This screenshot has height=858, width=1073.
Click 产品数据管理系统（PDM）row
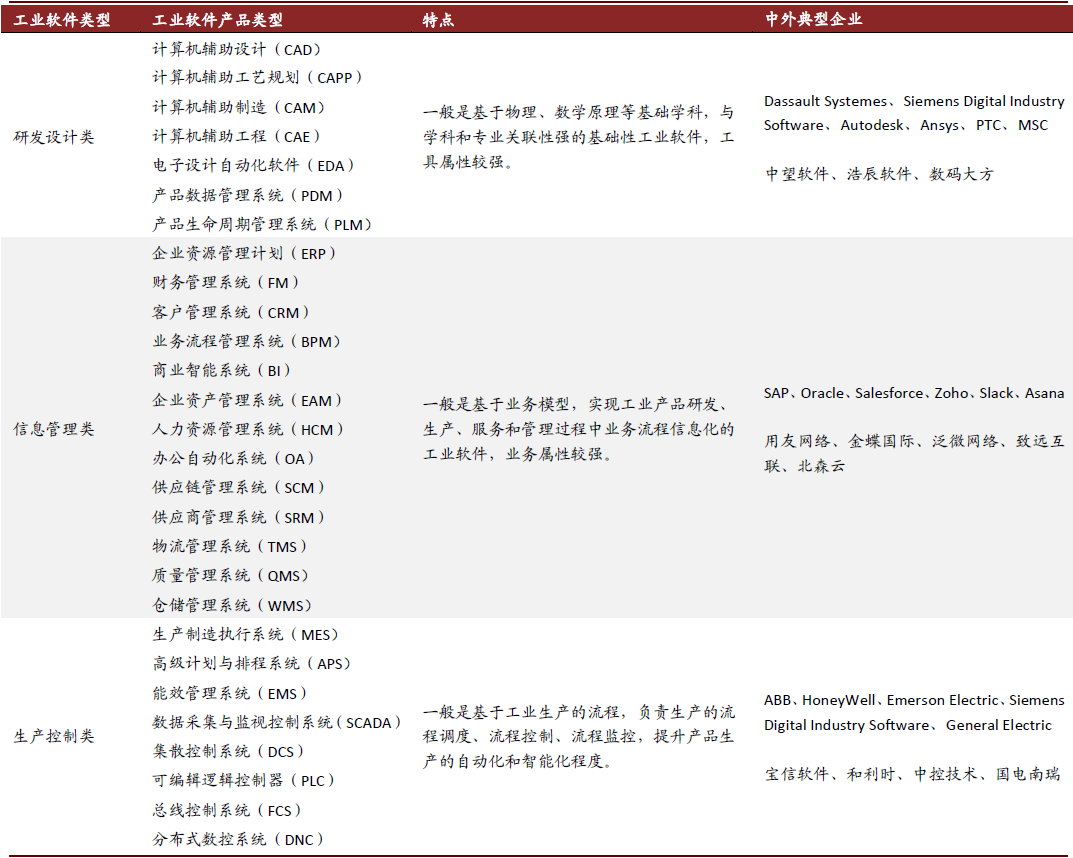coord(247,195)
